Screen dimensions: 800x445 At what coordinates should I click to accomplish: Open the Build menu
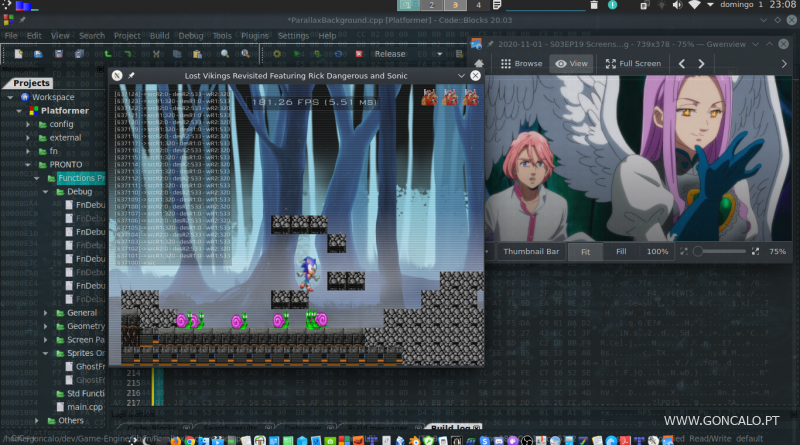[159, 36]
